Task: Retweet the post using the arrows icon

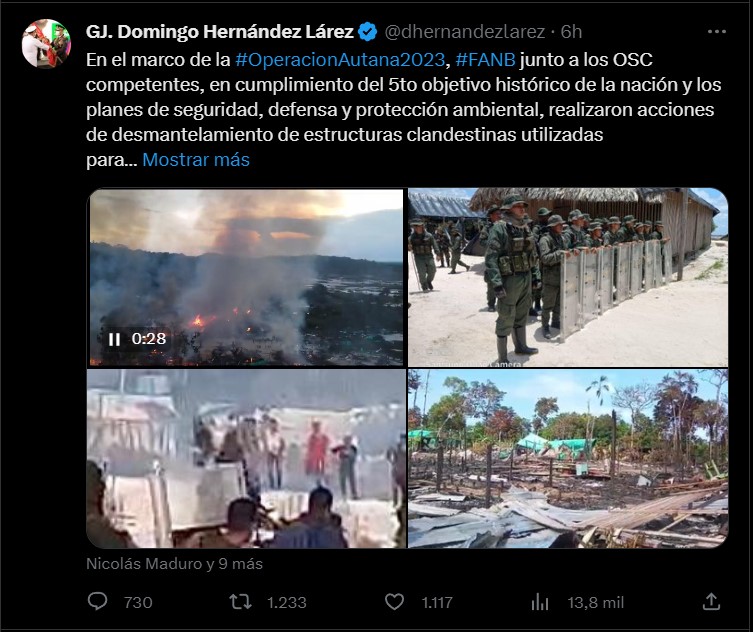Action: click(240, 602)
